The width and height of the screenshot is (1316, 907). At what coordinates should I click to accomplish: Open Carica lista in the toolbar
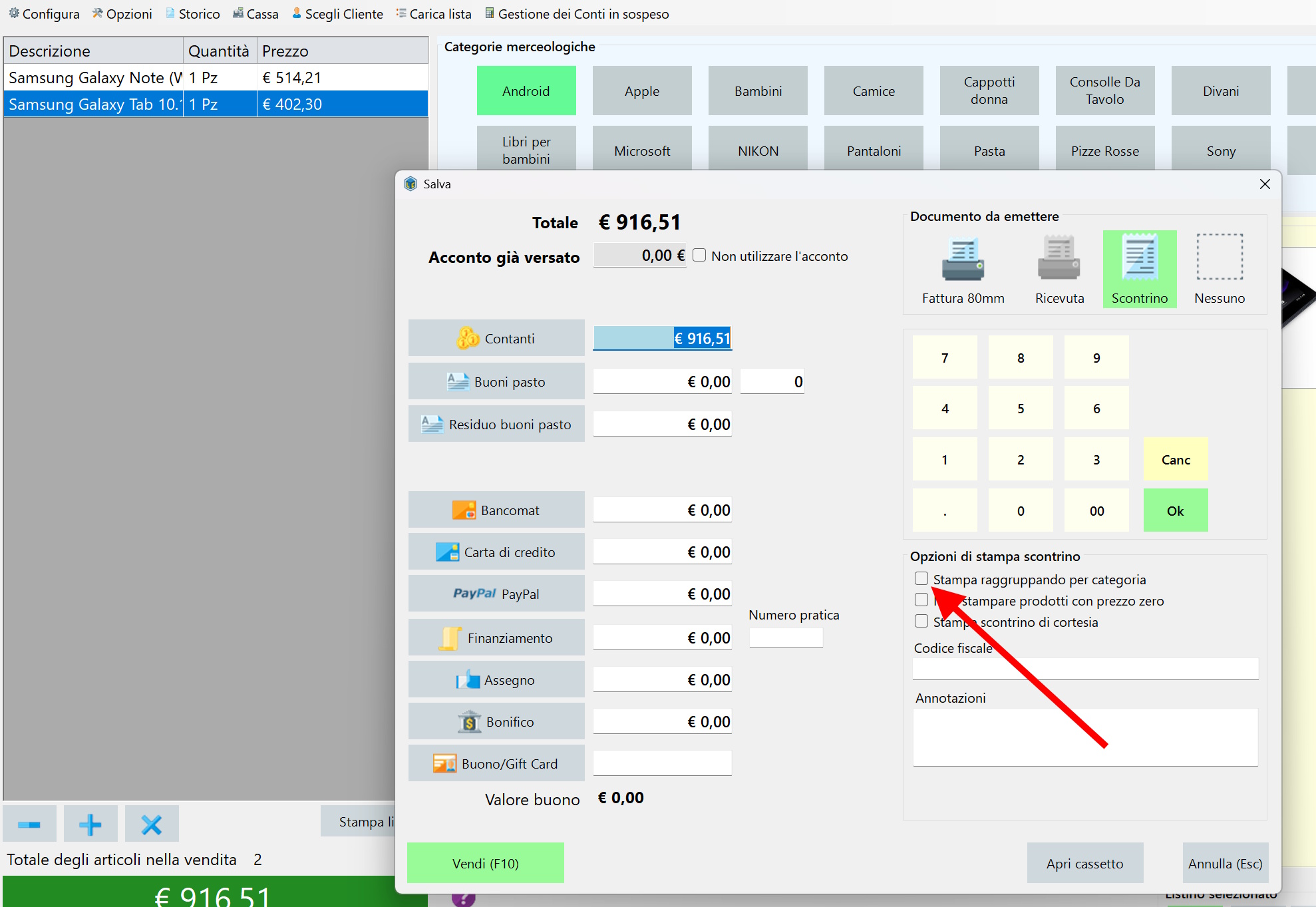tap(434, 14)
